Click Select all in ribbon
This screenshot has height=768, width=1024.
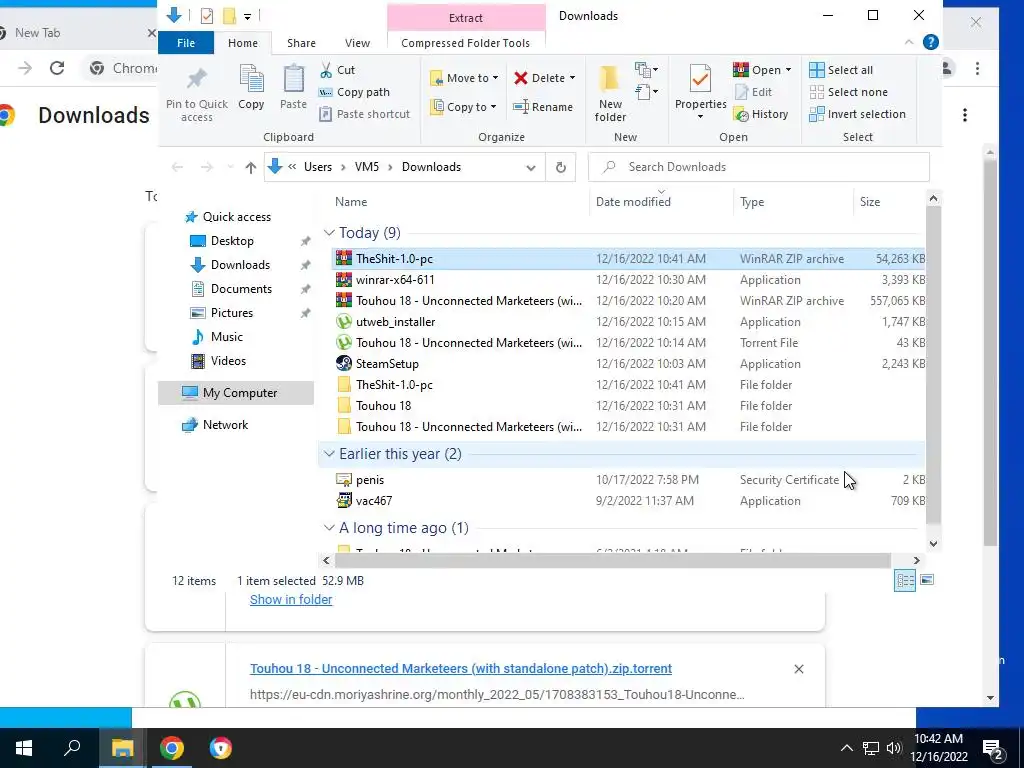tap(840, 70)
